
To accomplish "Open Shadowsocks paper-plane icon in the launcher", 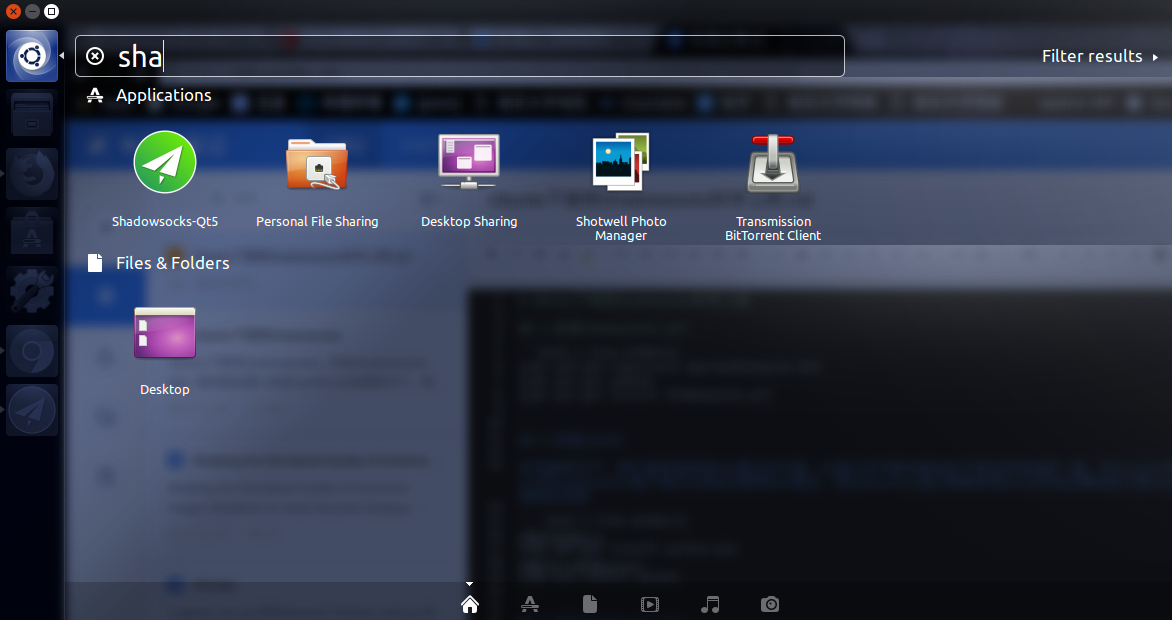I will (32, 410).
